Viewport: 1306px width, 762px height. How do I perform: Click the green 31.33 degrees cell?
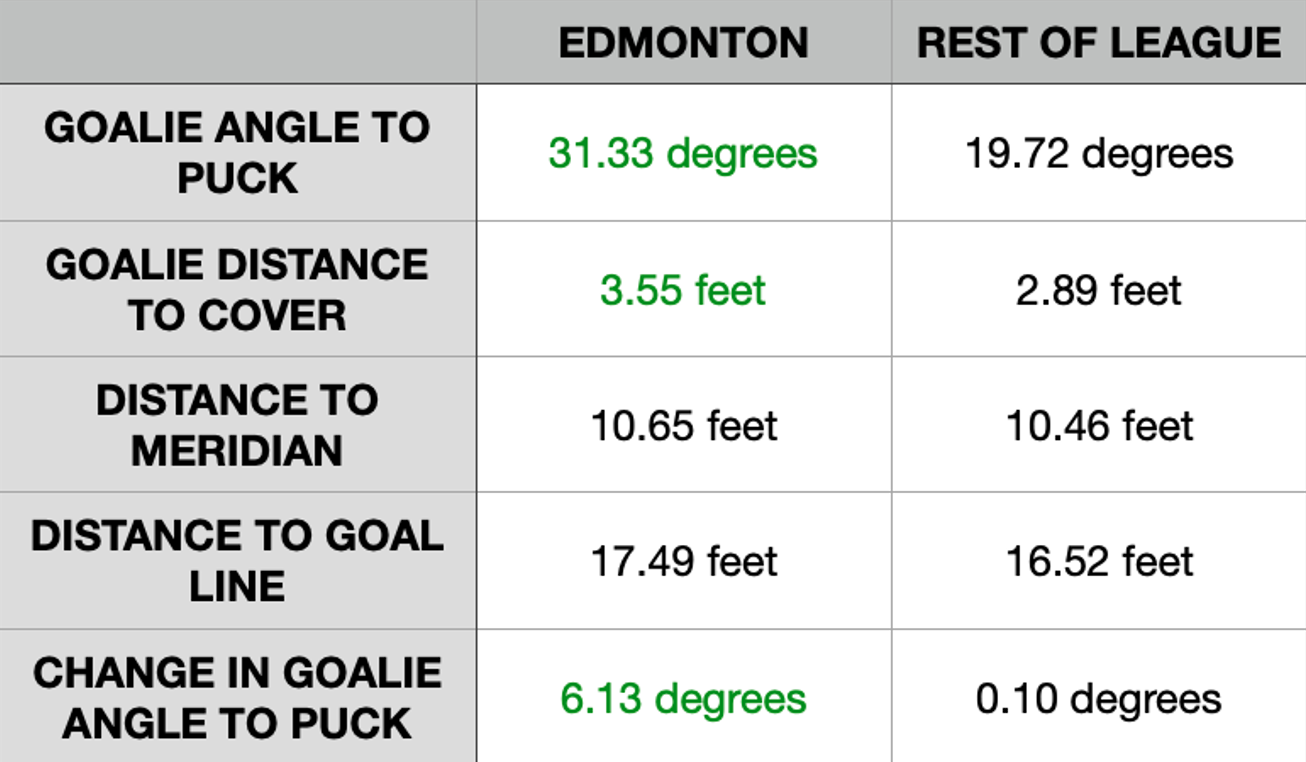tap(683, 153)
